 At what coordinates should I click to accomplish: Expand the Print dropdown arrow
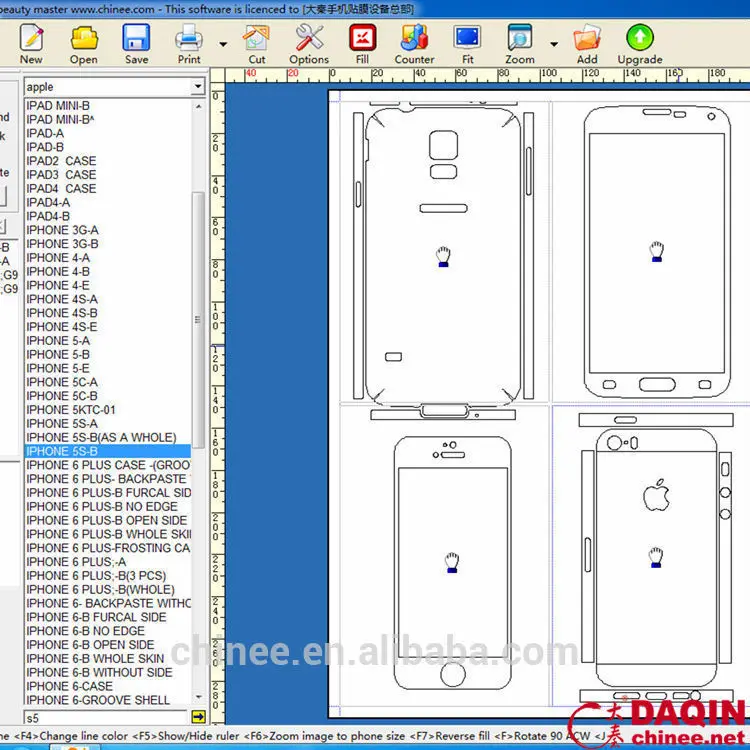[222, 44]
